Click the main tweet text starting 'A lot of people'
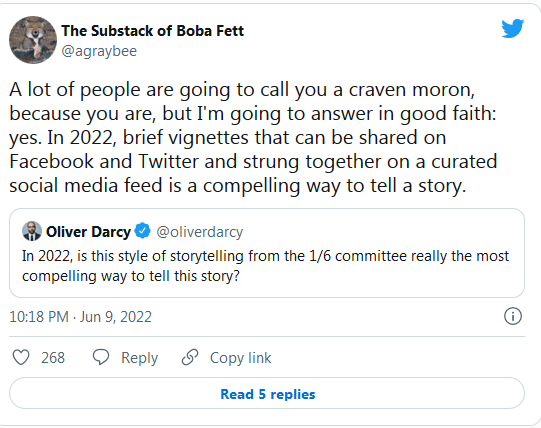 [253, 137]
